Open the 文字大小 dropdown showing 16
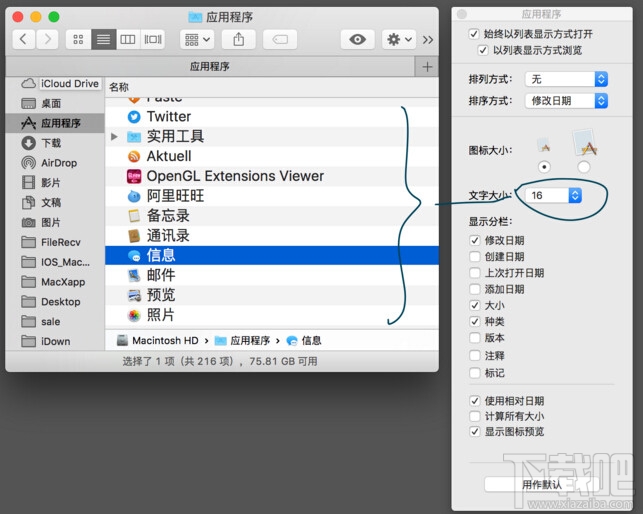This screenshot has height=514, width=643. (553, 195)
